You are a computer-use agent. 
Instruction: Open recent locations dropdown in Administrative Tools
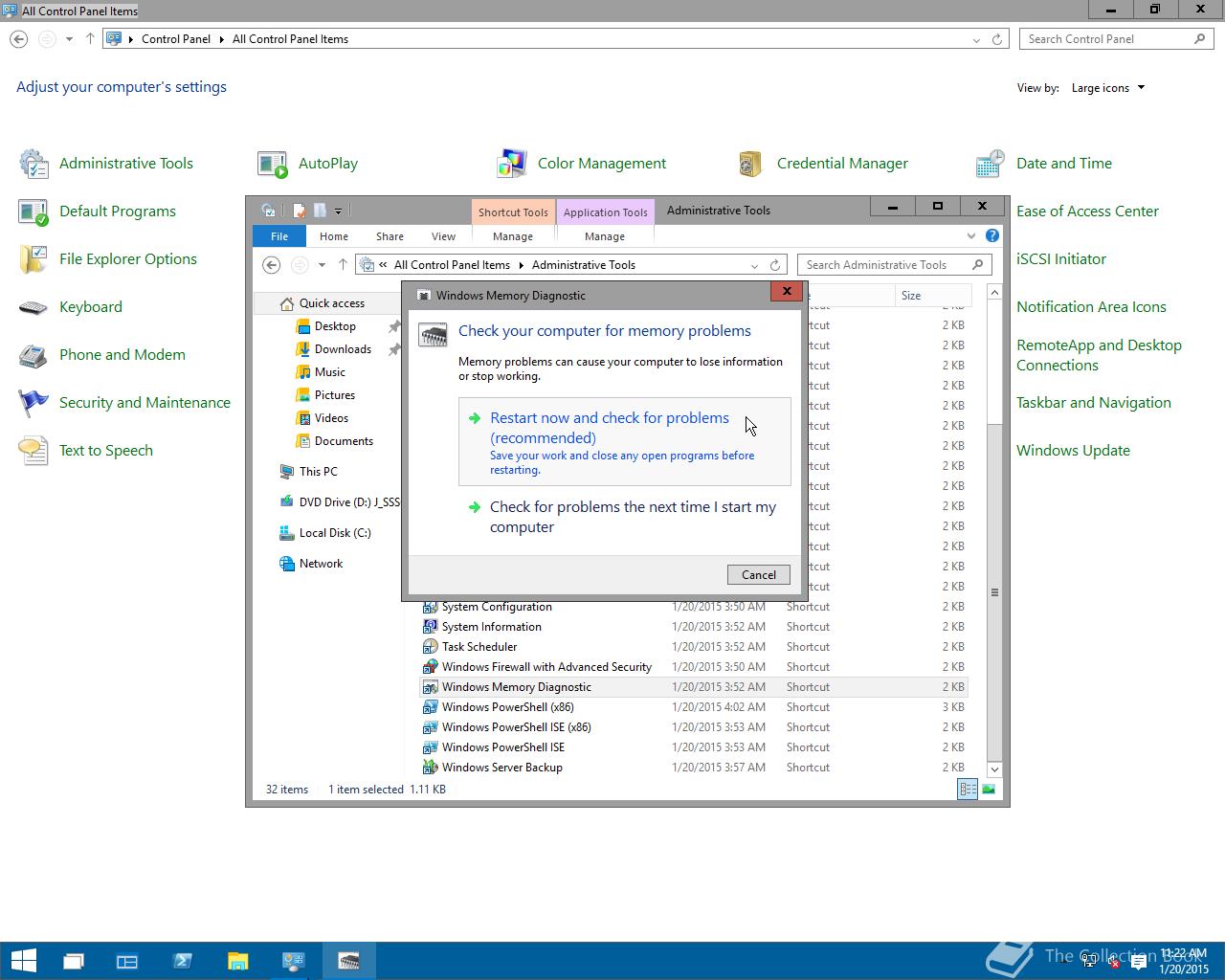(322, 265)
